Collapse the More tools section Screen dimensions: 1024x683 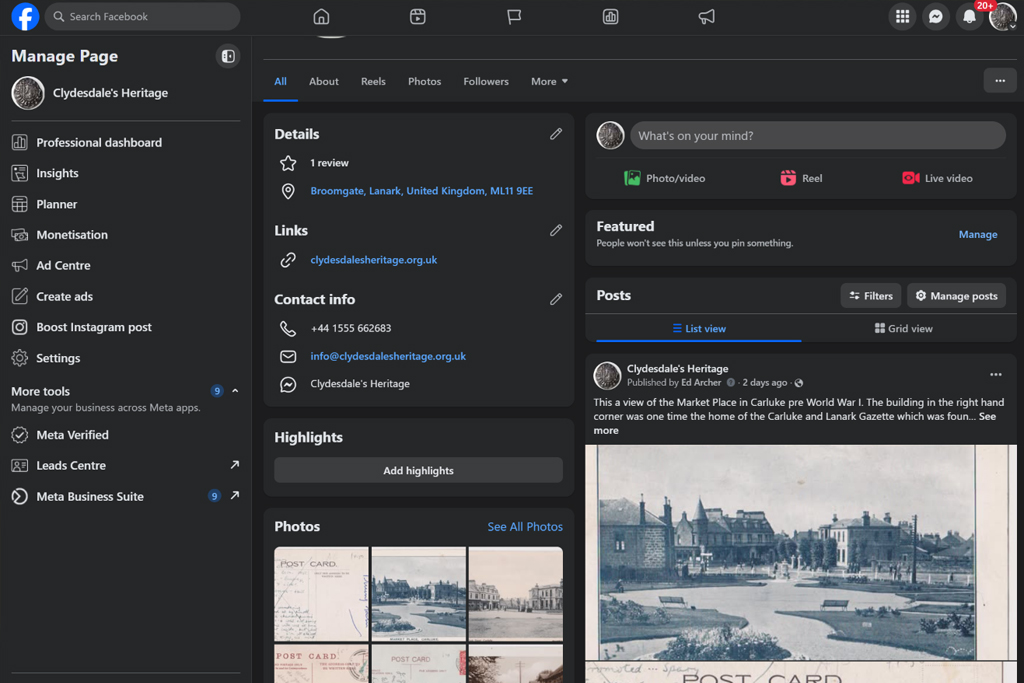[235, 390]
